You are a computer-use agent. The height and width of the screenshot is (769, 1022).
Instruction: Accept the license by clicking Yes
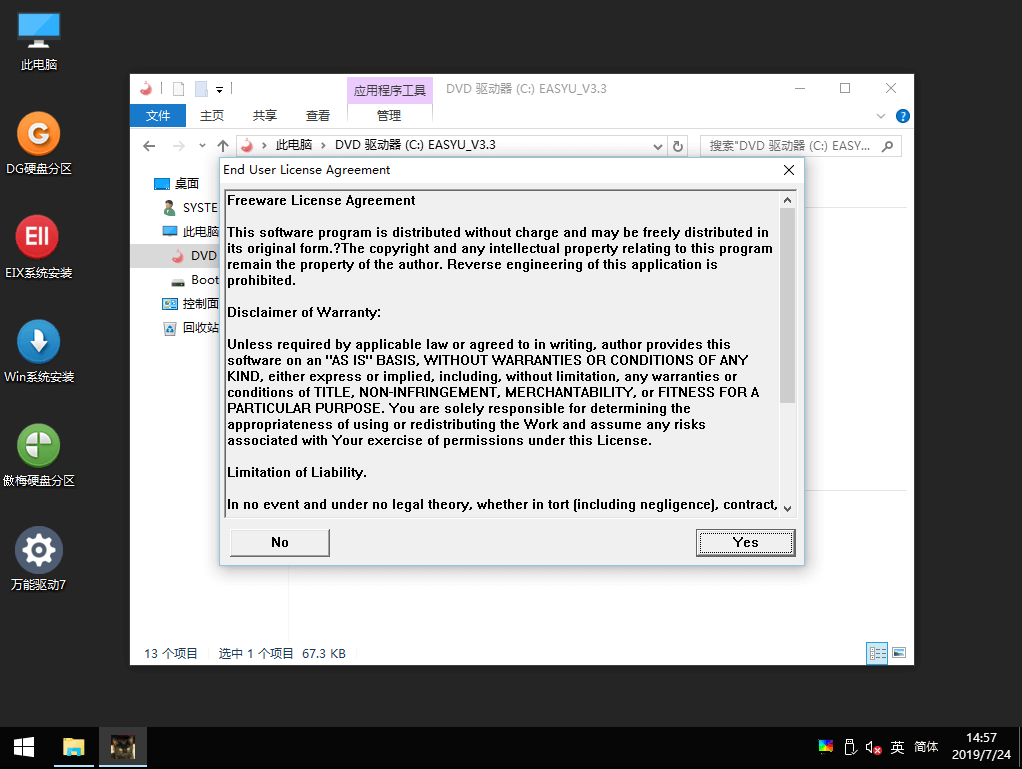tap(745, 542)
